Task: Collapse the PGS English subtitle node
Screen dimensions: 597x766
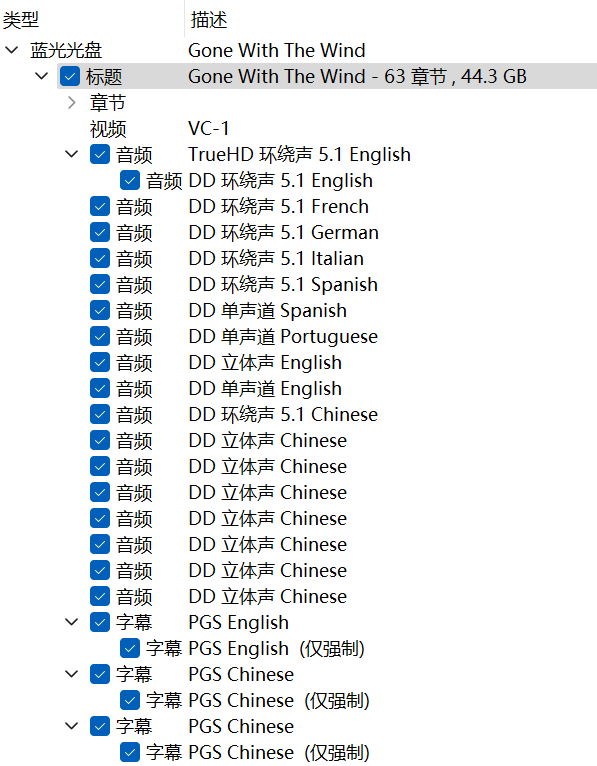Action: coord(72,622)
